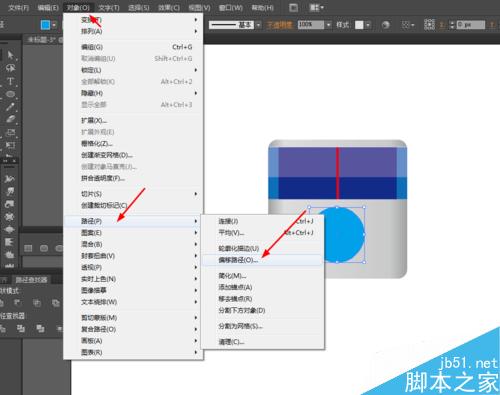Select the Pucker tool in floating strip
The height and width of the screenshot is (395, 500).
pos(9,217)
